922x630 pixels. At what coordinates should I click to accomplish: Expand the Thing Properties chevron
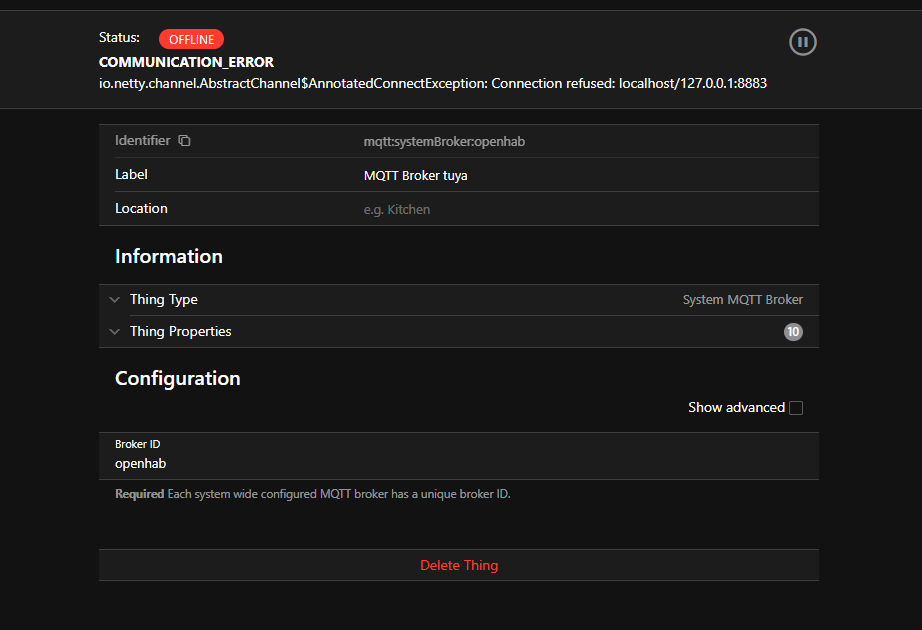[115, 332]
